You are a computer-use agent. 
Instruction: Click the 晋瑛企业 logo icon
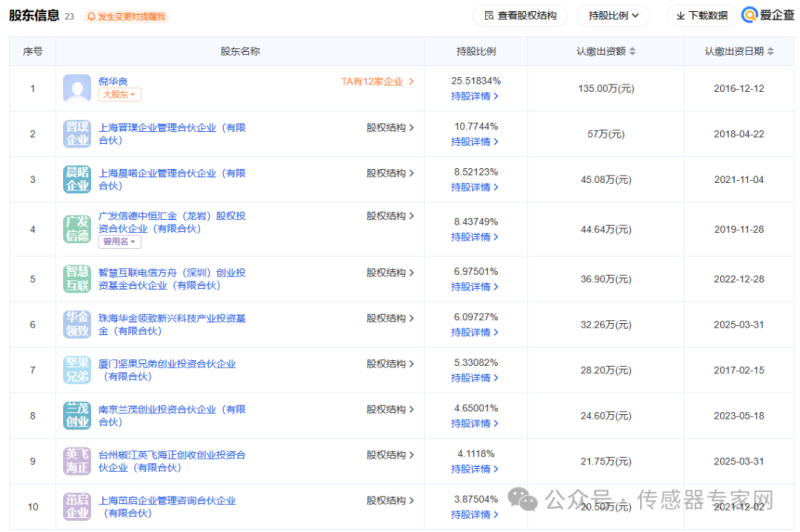(77, 134)
